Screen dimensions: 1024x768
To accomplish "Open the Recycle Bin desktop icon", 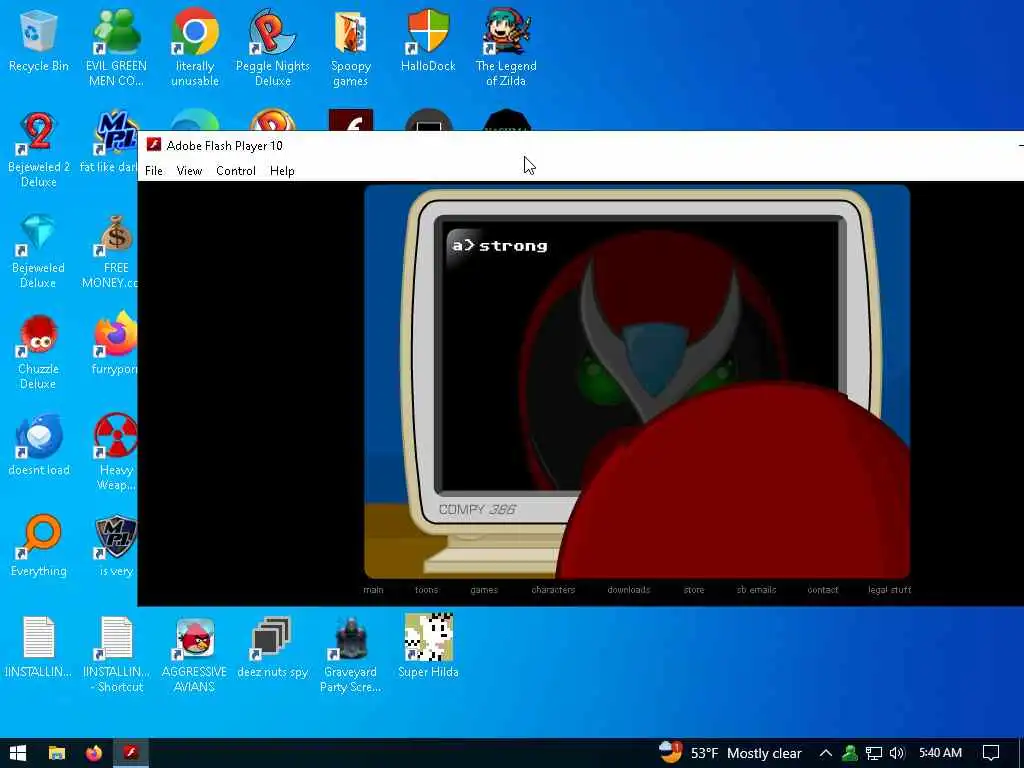I will 39,40.
